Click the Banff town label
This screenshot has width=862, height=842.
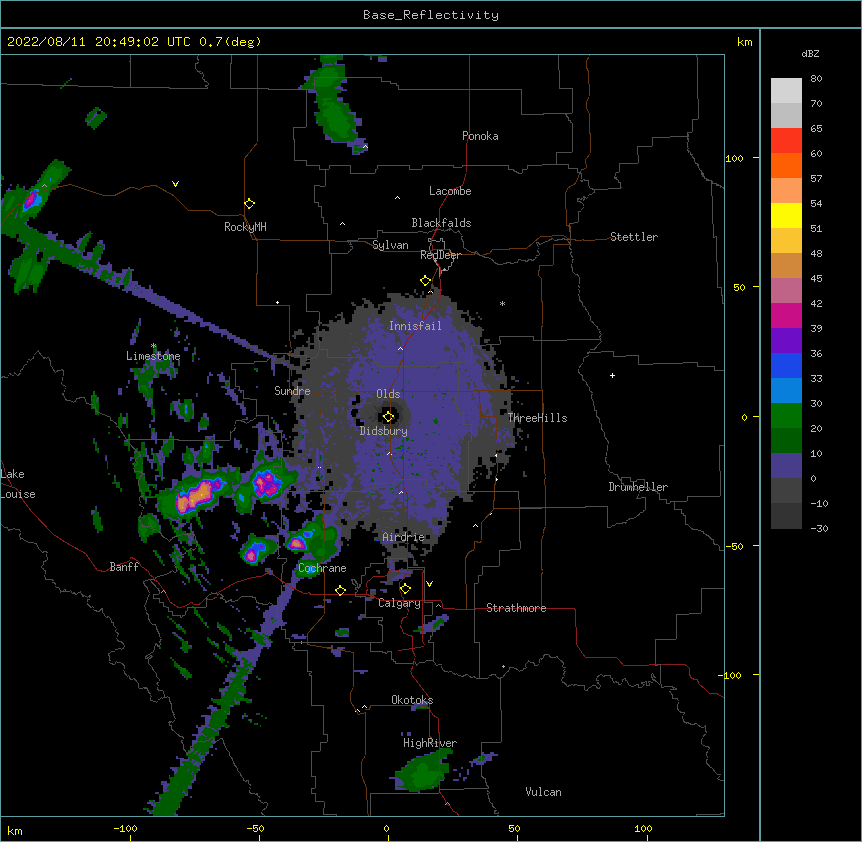coord(124,567)
